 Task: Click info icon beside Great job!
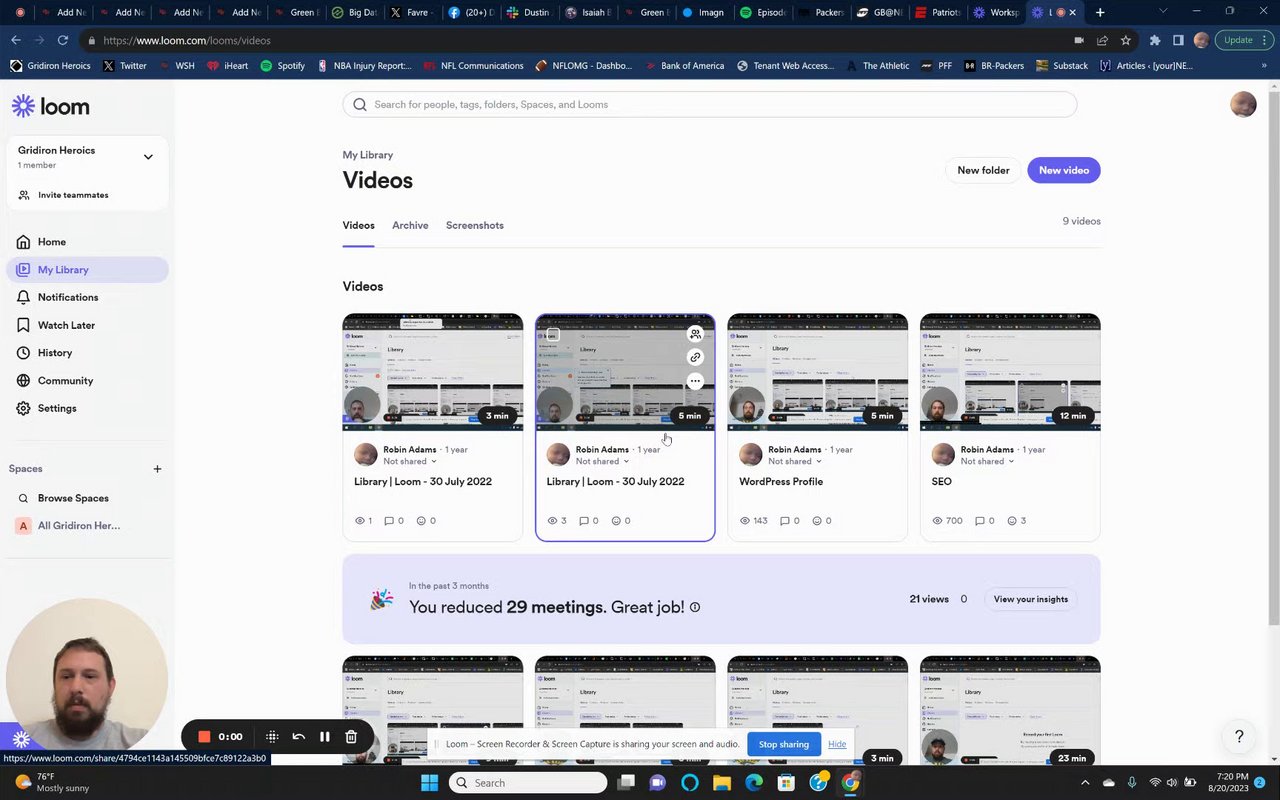tap(695, 607)
